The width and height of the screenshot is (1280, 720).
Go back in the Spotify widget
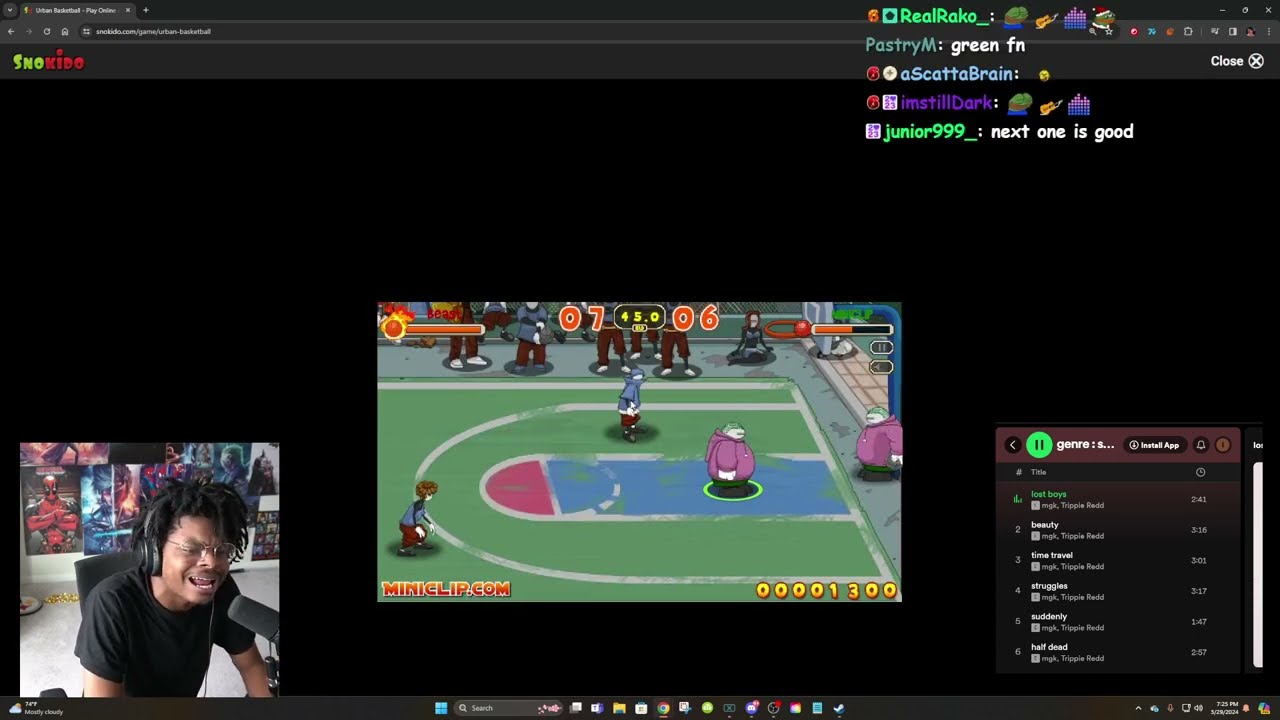[1012, 445]
